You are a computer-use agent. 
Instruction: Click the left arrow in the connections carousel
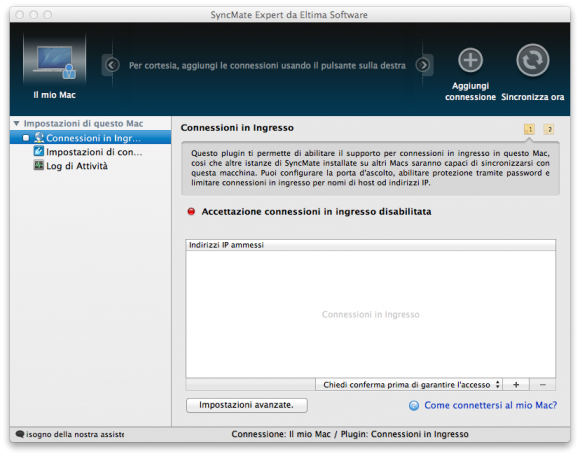(x=112, y=65)
